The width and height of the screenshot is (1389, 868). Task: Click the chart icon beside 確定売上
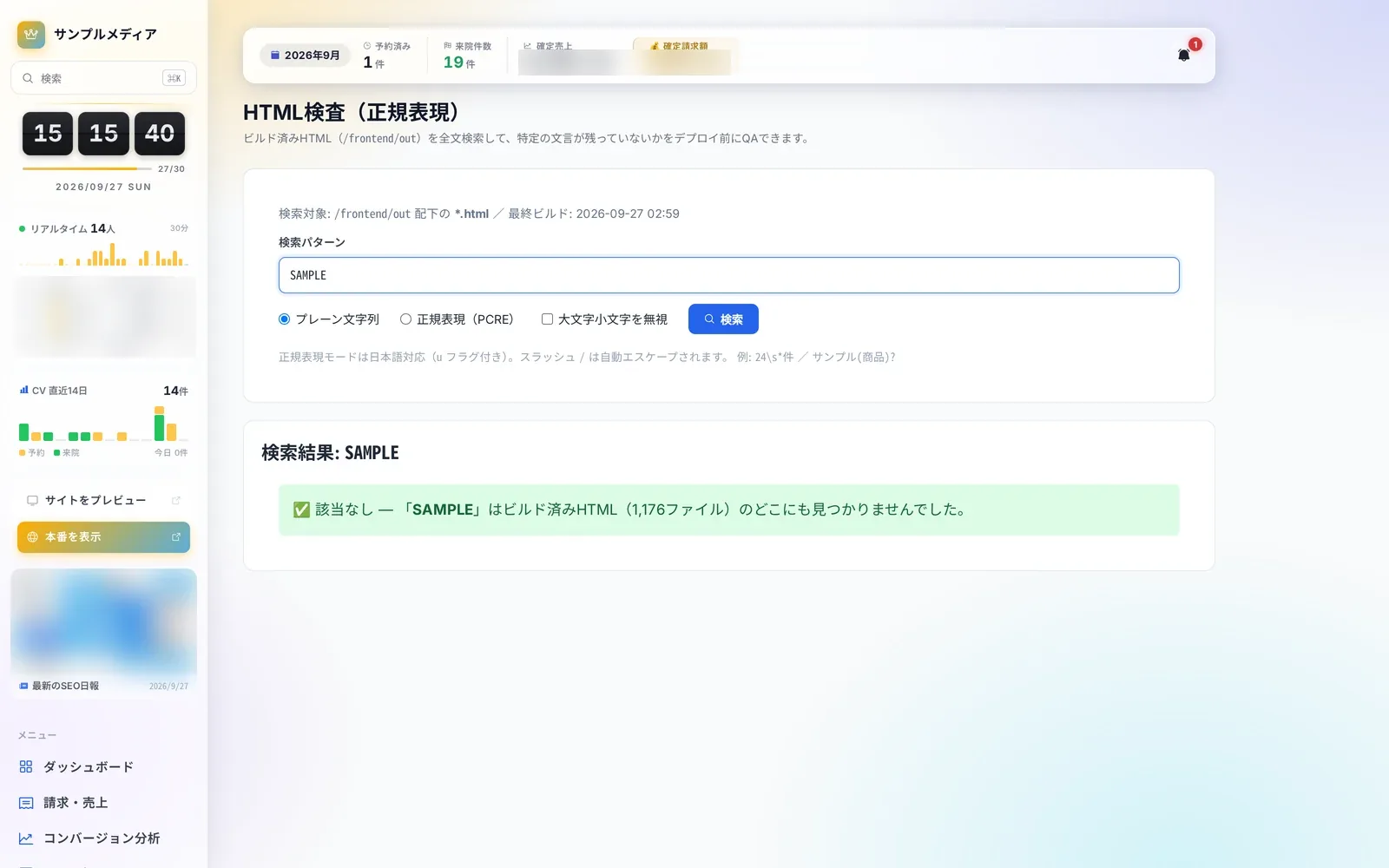coord(527,46)
